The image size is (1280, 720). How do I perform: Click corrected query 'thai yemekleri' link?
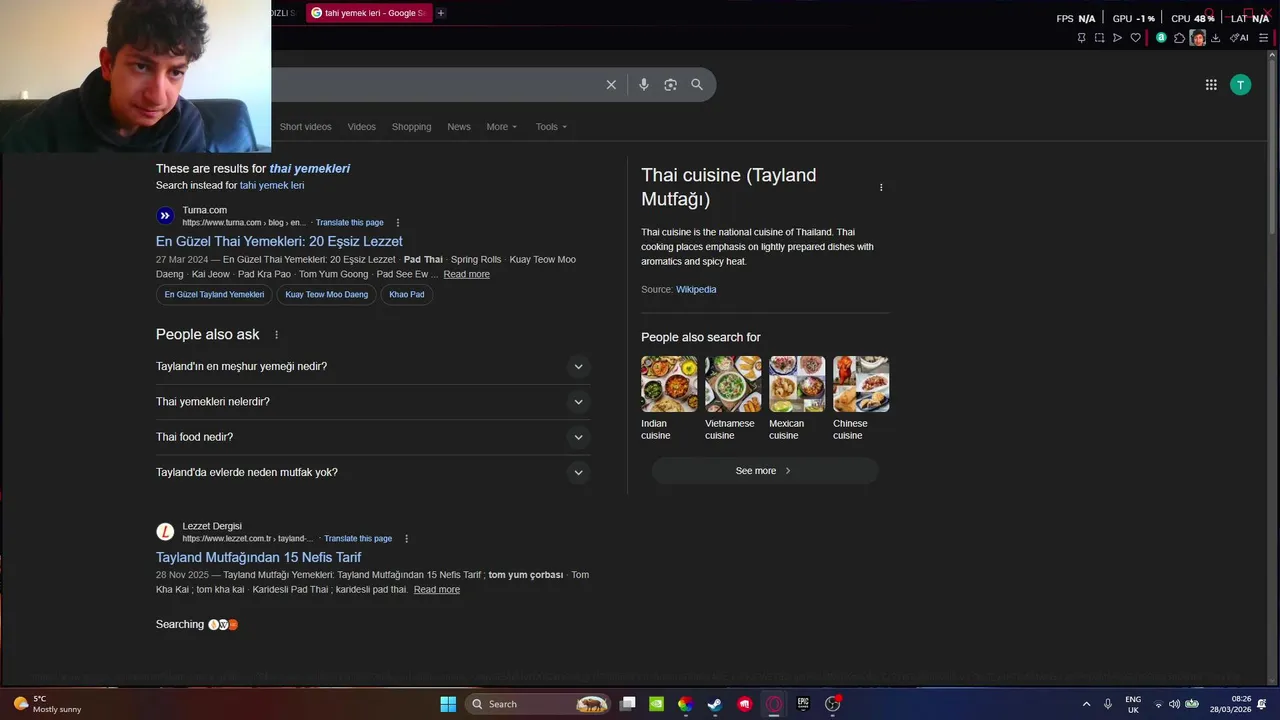pos(309,169)
